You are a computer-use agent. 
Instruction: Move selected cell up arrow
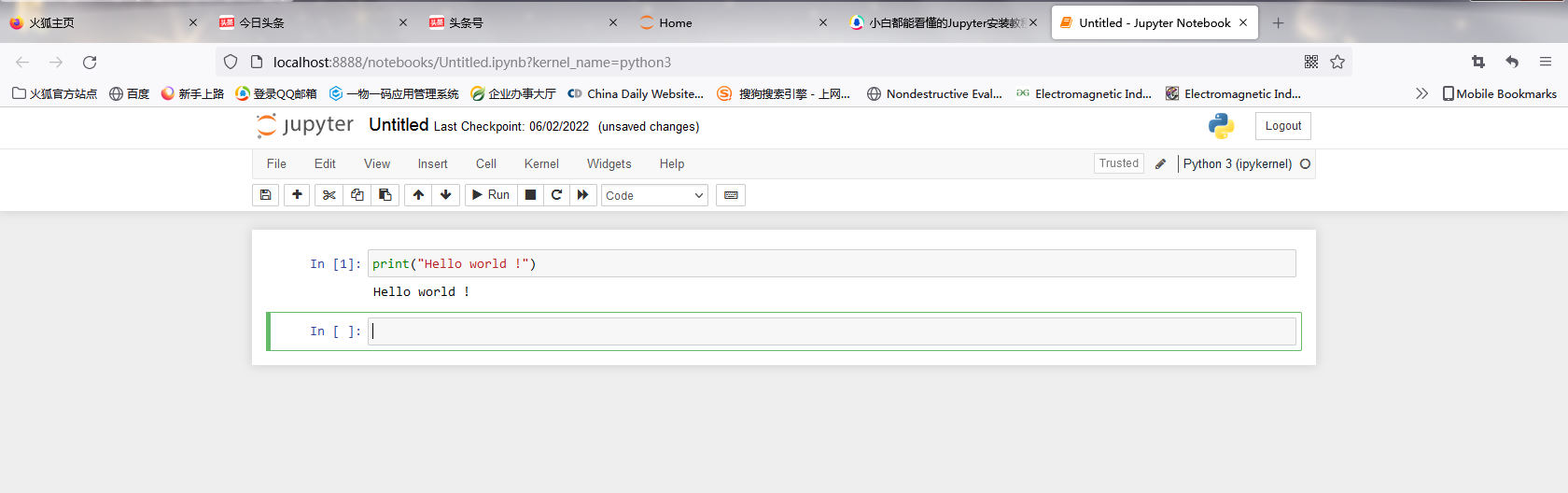[x=418, y=195]
